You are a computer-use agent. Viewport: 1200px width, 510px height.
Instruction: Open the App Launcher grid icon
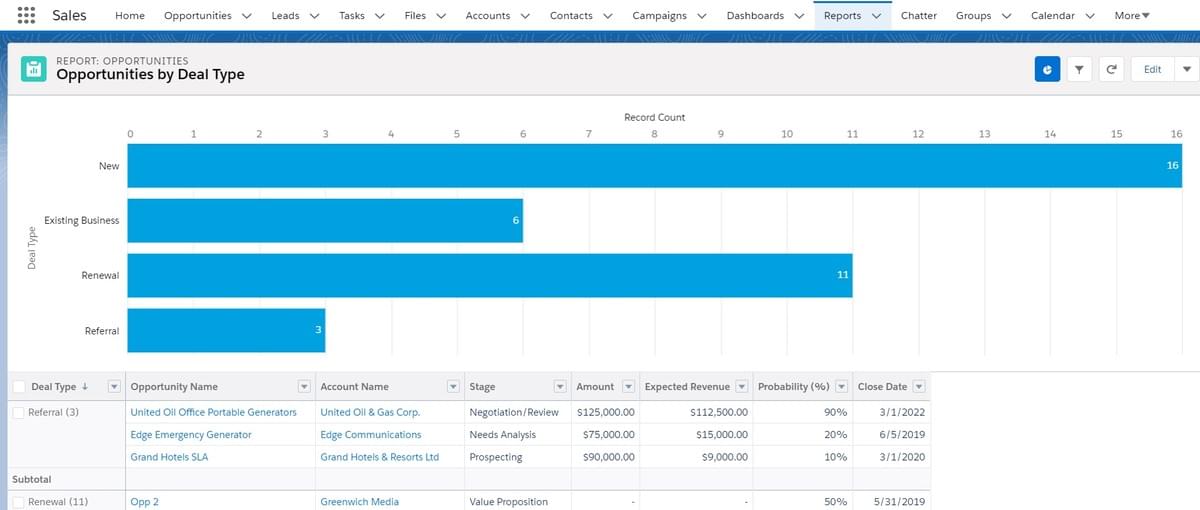(27, 16)
